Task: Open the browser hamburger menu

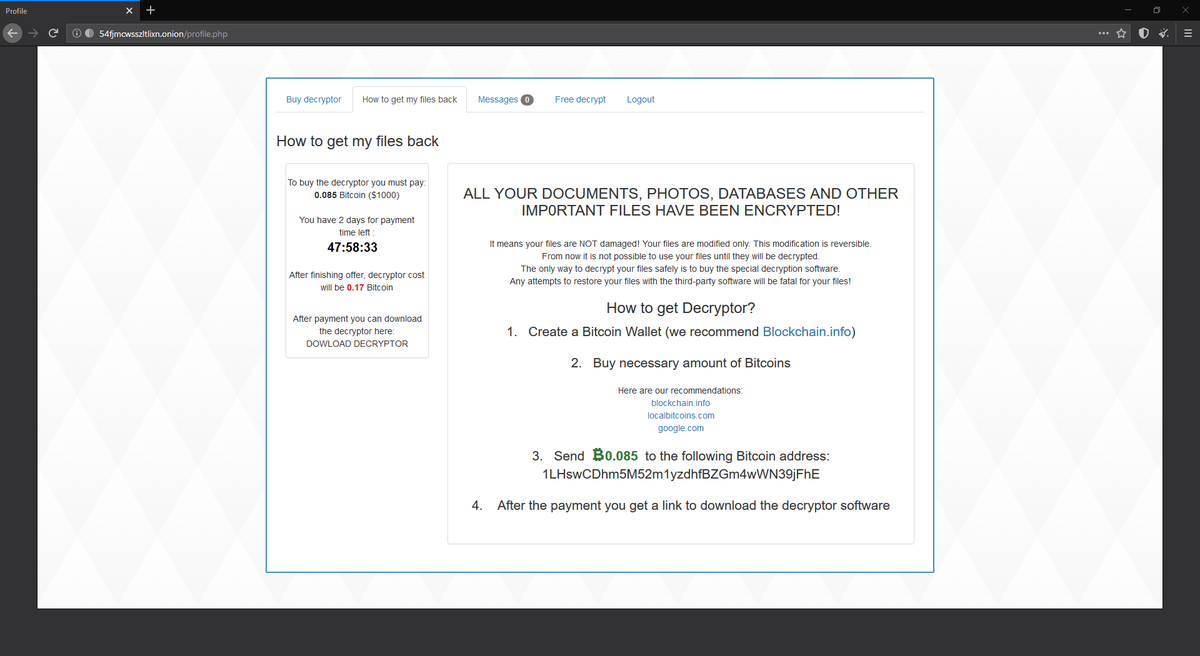Action: [1188, 33]
